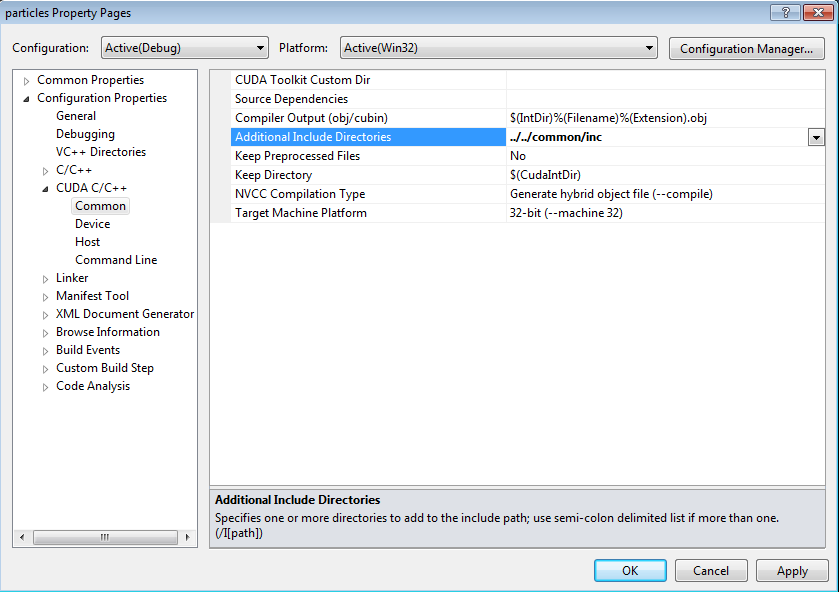The width and height of the screenshot is (839, 592).
Task: Expand Common Properties node
Action: coord(26,81)
